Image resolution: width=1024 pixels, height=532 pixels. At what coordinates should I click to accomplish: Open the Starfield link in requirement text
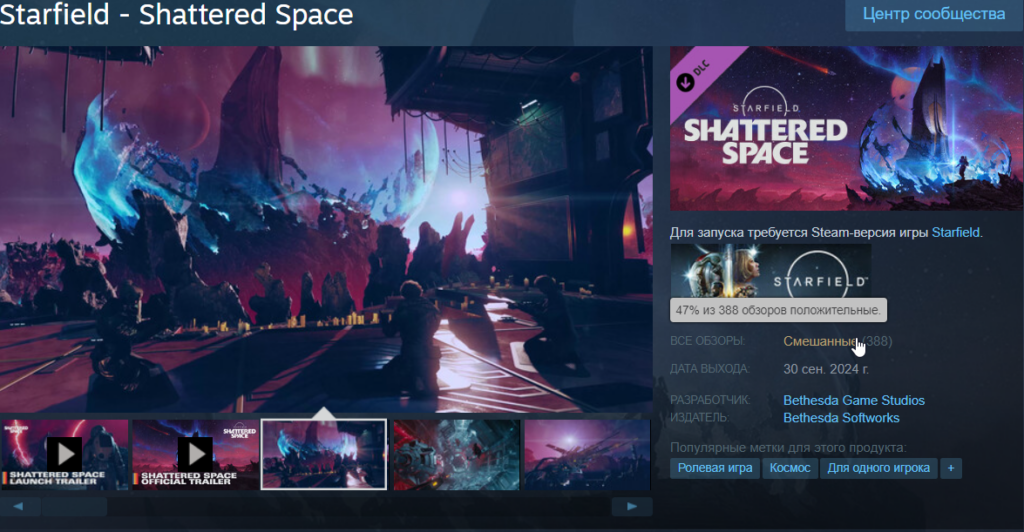pyautogui.click(x=955, y=232)
